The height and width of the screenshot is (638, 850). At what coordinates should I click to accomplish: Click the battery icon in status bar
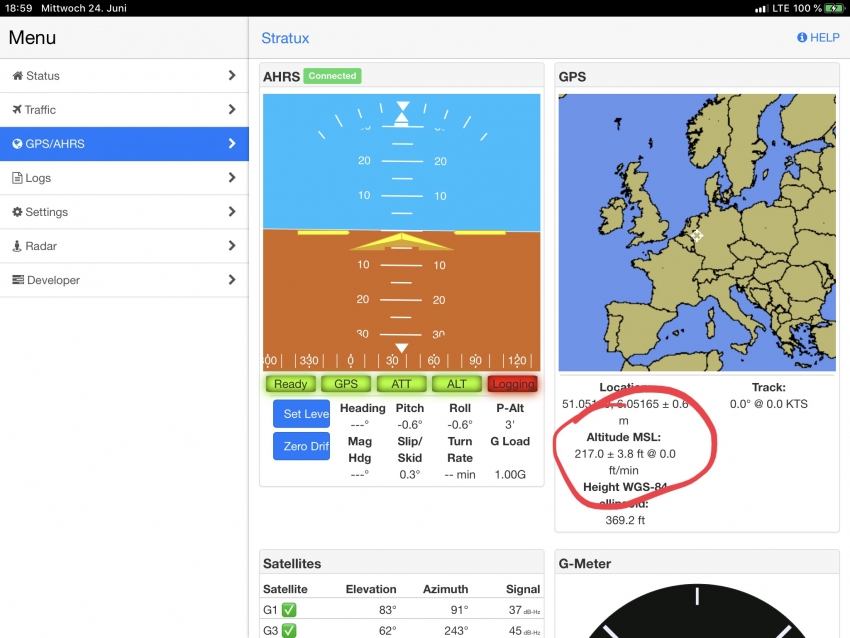click(834, 8)
